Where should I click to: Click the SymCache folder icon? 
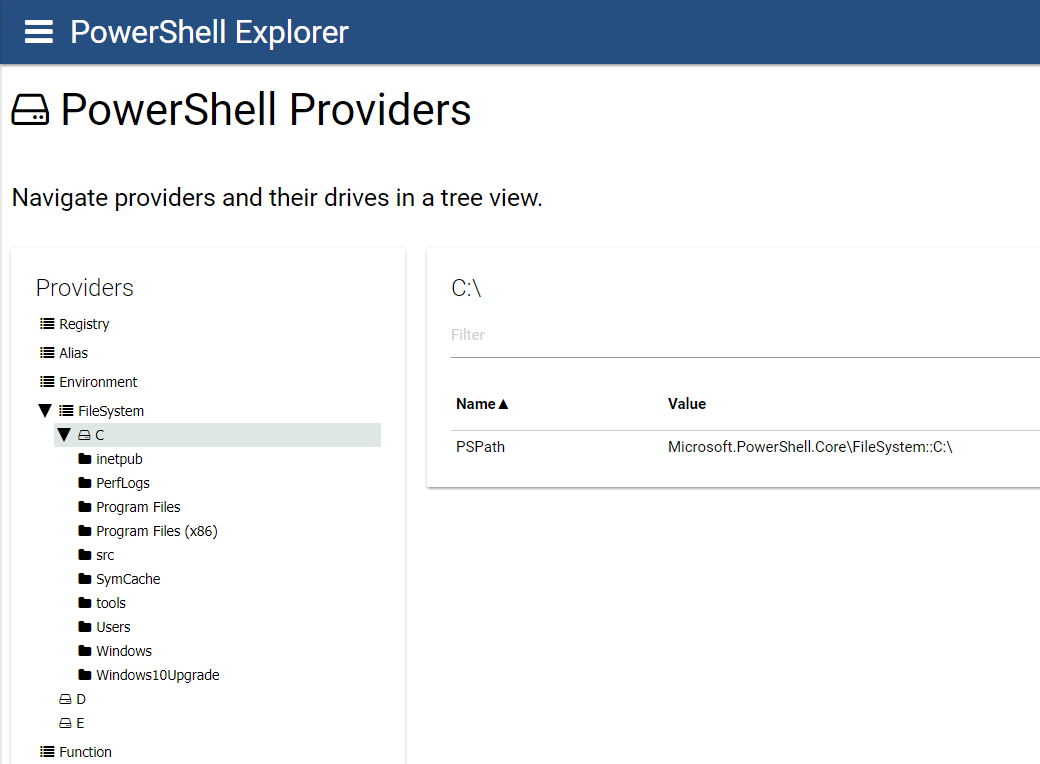click(85, 579)
